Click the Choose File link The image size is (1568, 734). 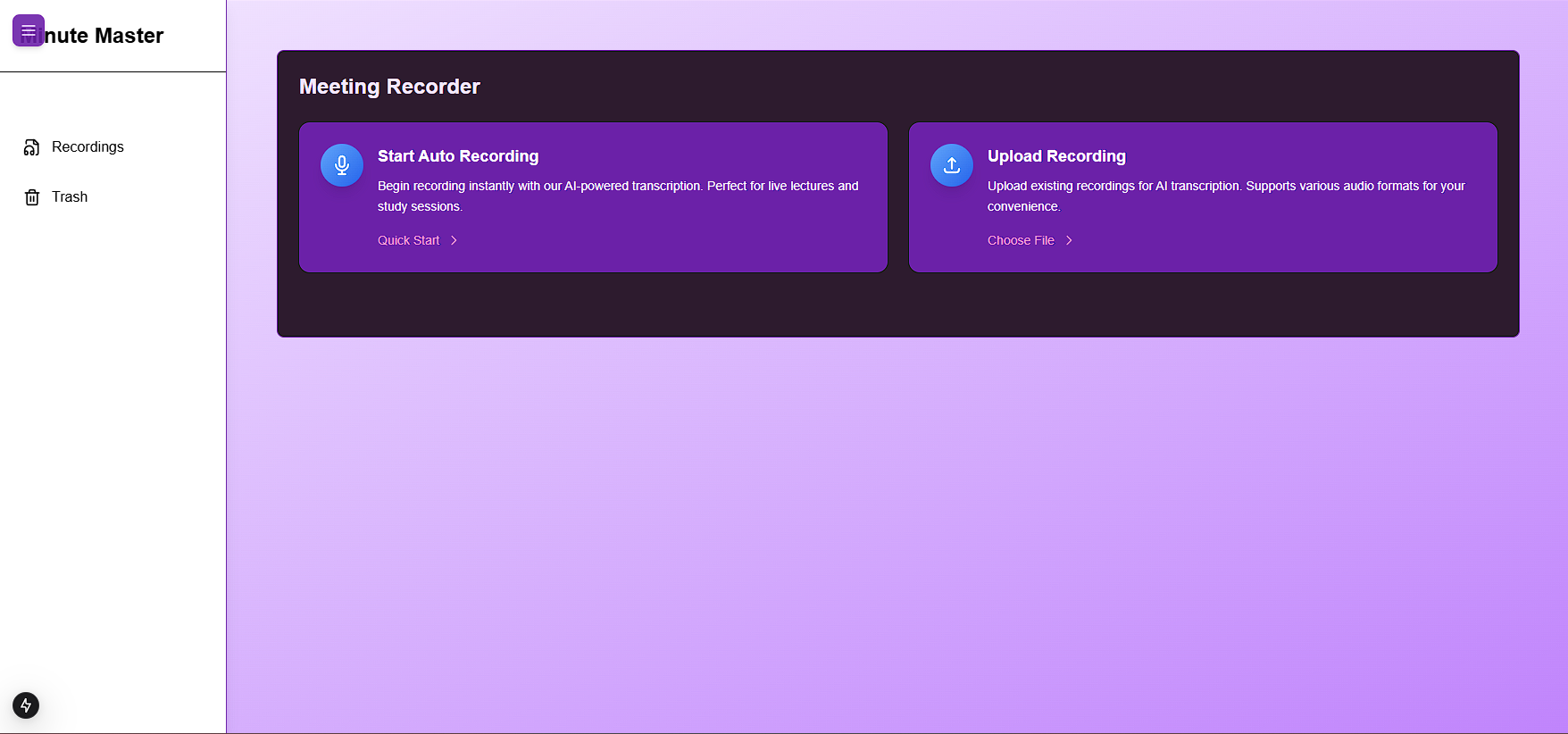[x=1021, y=240]
